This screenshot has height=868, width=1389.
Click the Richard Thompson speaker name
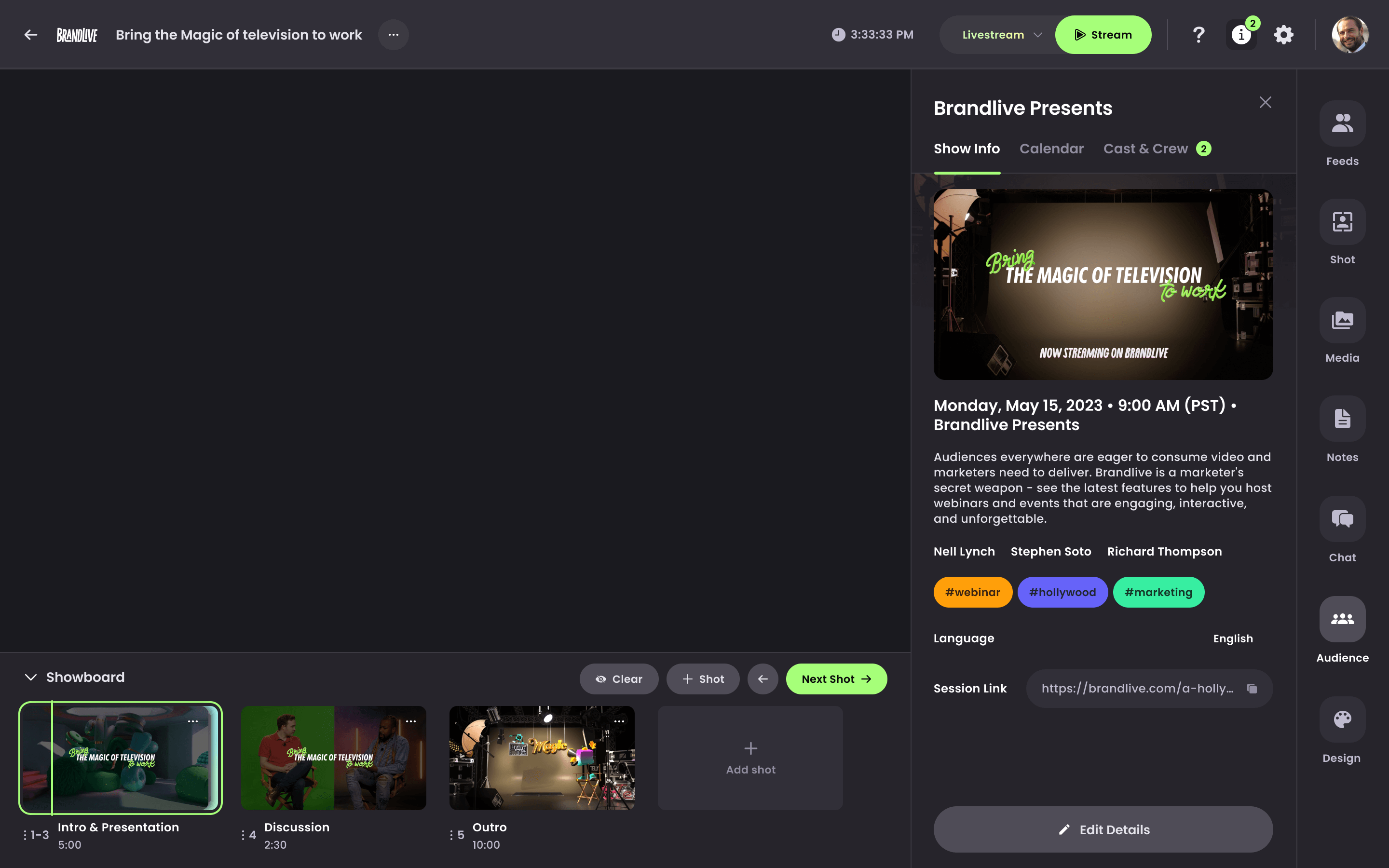point(1164,552)
